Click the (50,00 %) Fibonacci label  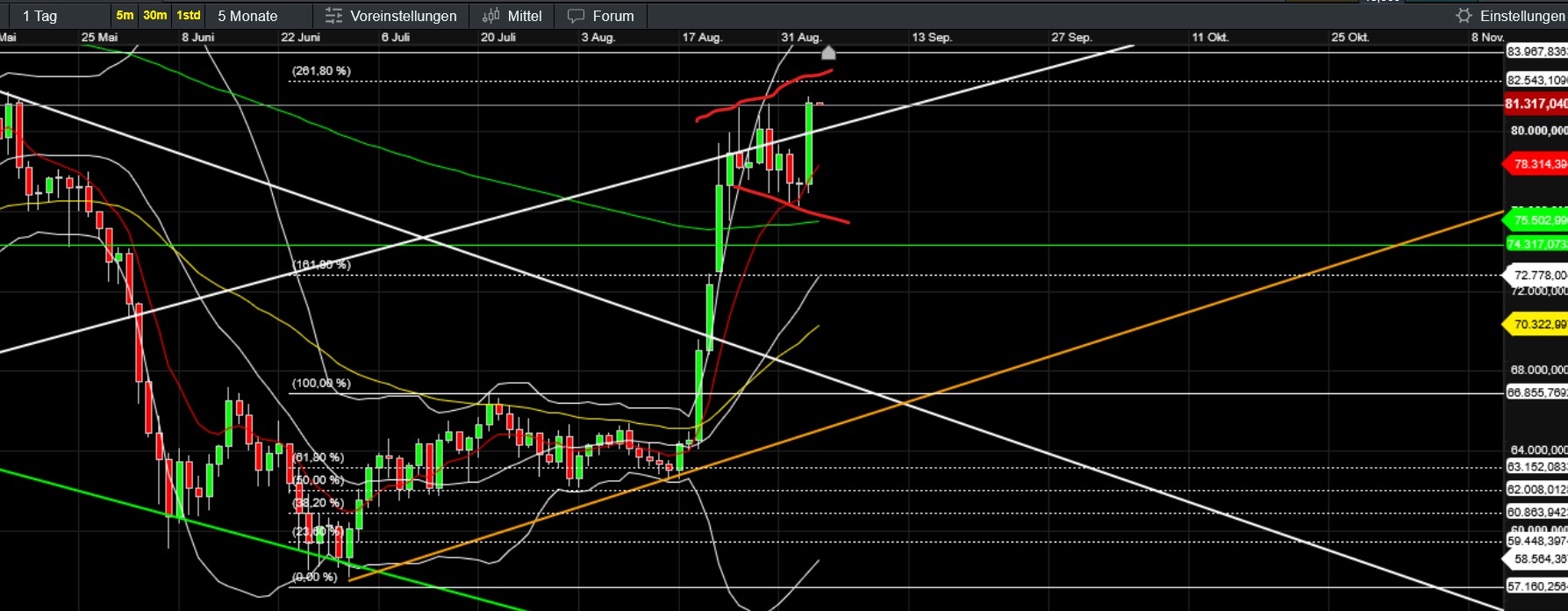[x=318, y=480]
